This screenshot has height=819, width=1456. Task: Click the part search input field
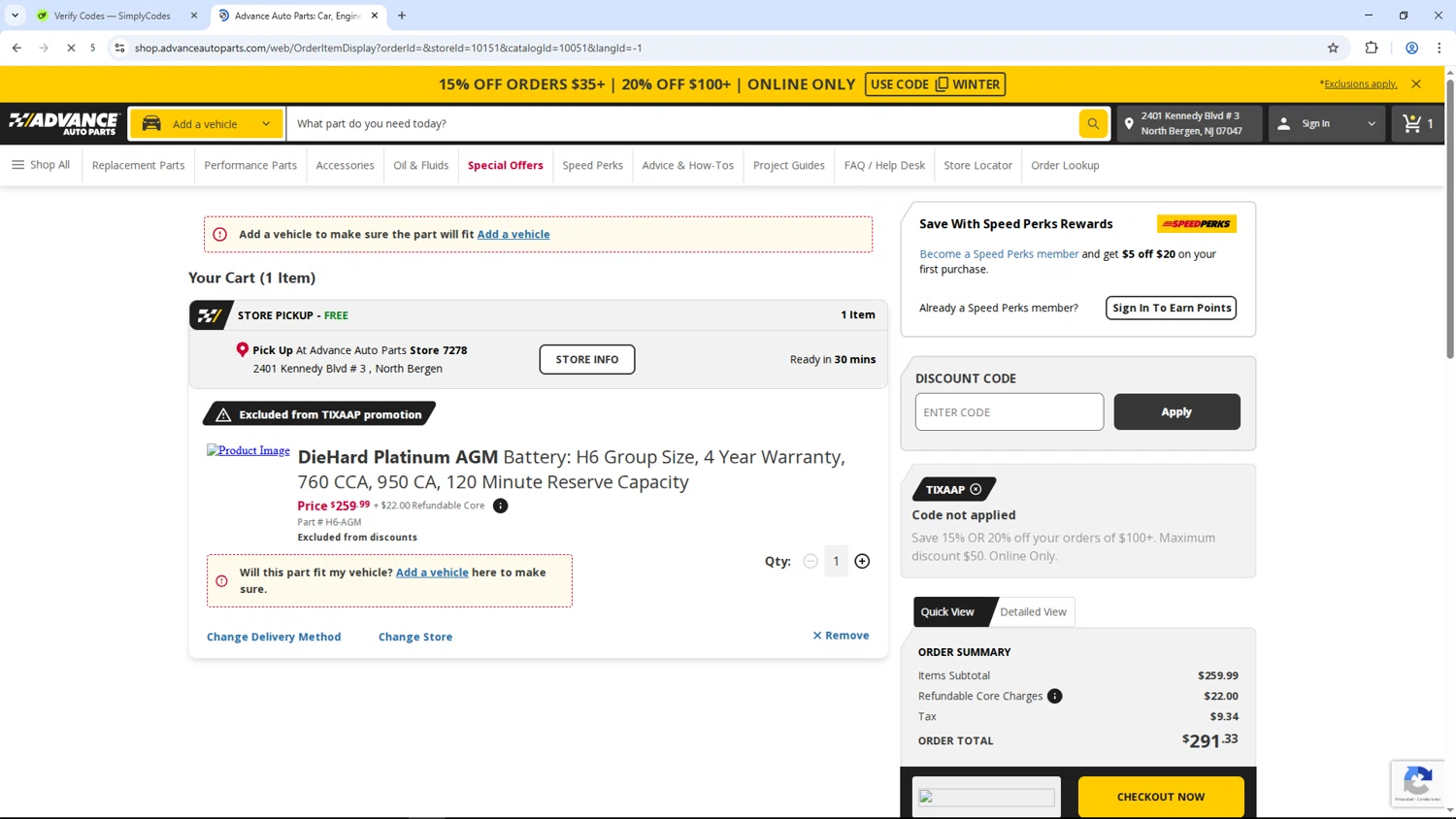point(682,123)
